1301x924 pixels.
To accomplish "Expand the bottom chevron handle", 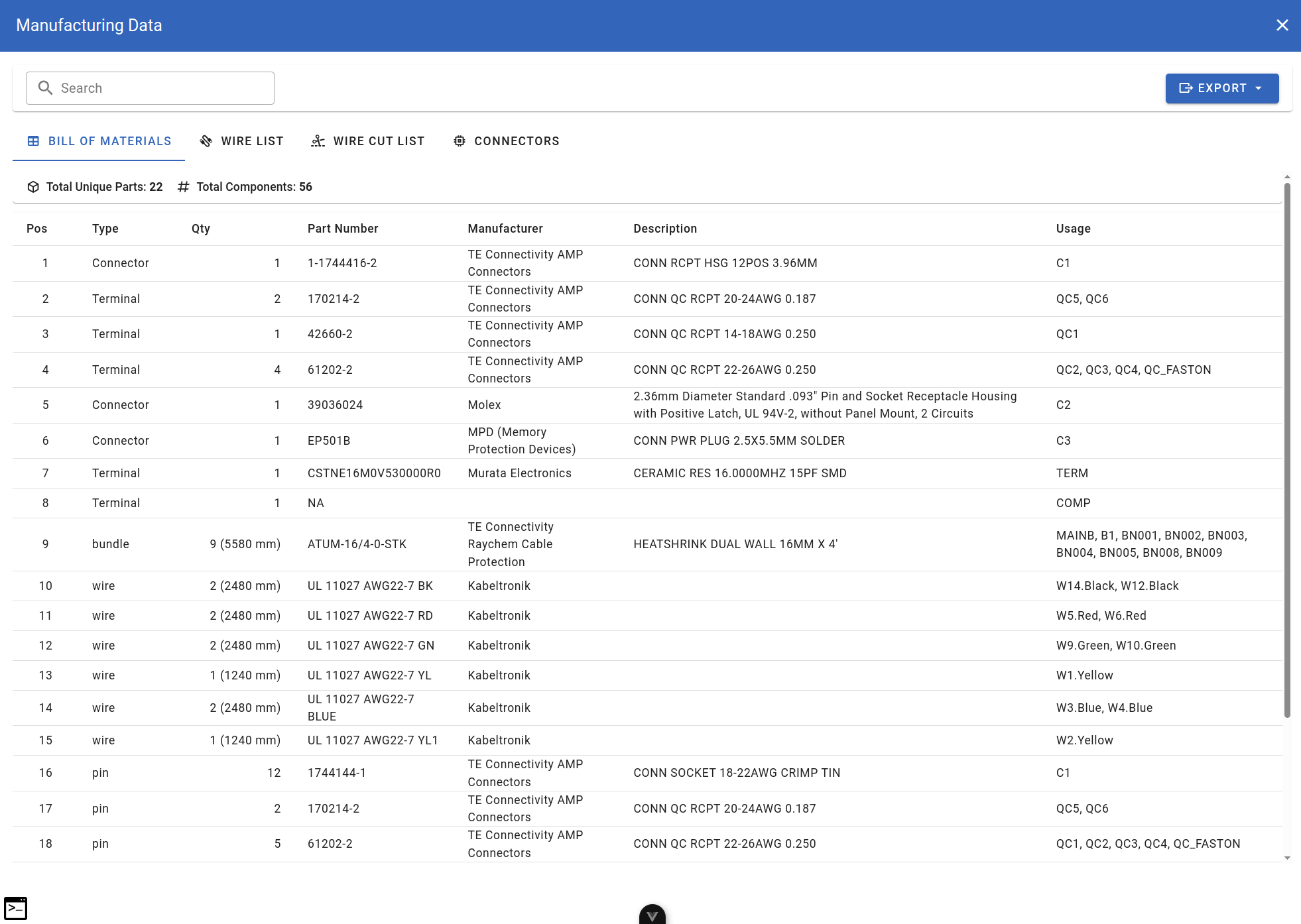I will [x=652, y=915].
